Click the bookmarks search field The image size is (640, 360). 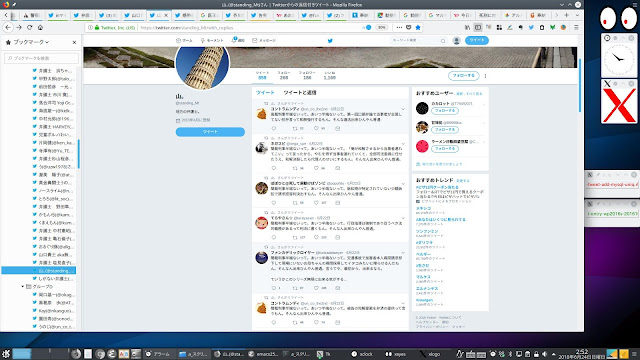[x=41, y=58]
